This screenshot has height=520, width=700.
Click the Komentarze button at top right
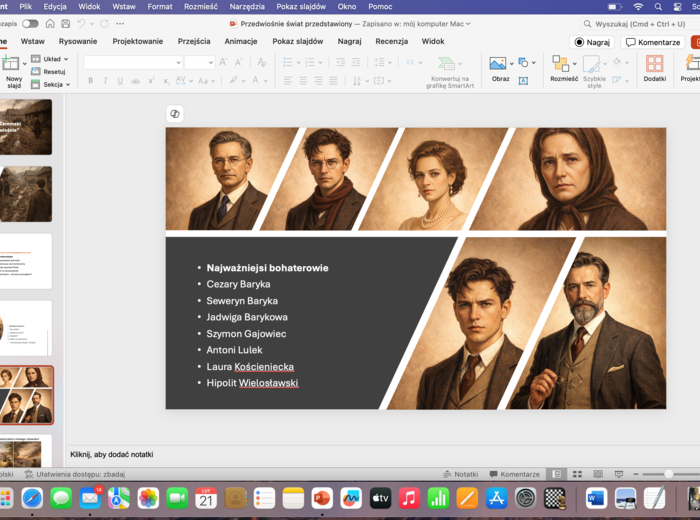(653, 42)
